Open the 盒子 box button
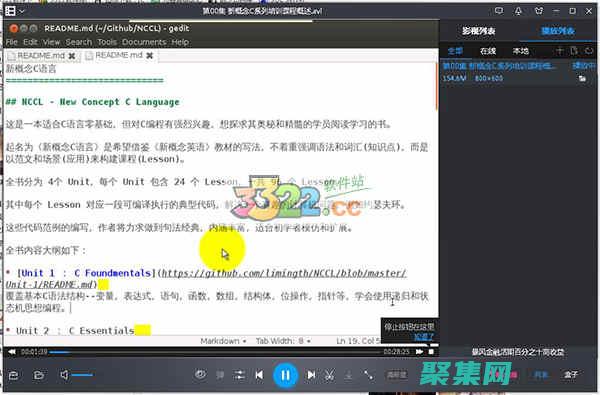600x395 pixels. (571, 375)
